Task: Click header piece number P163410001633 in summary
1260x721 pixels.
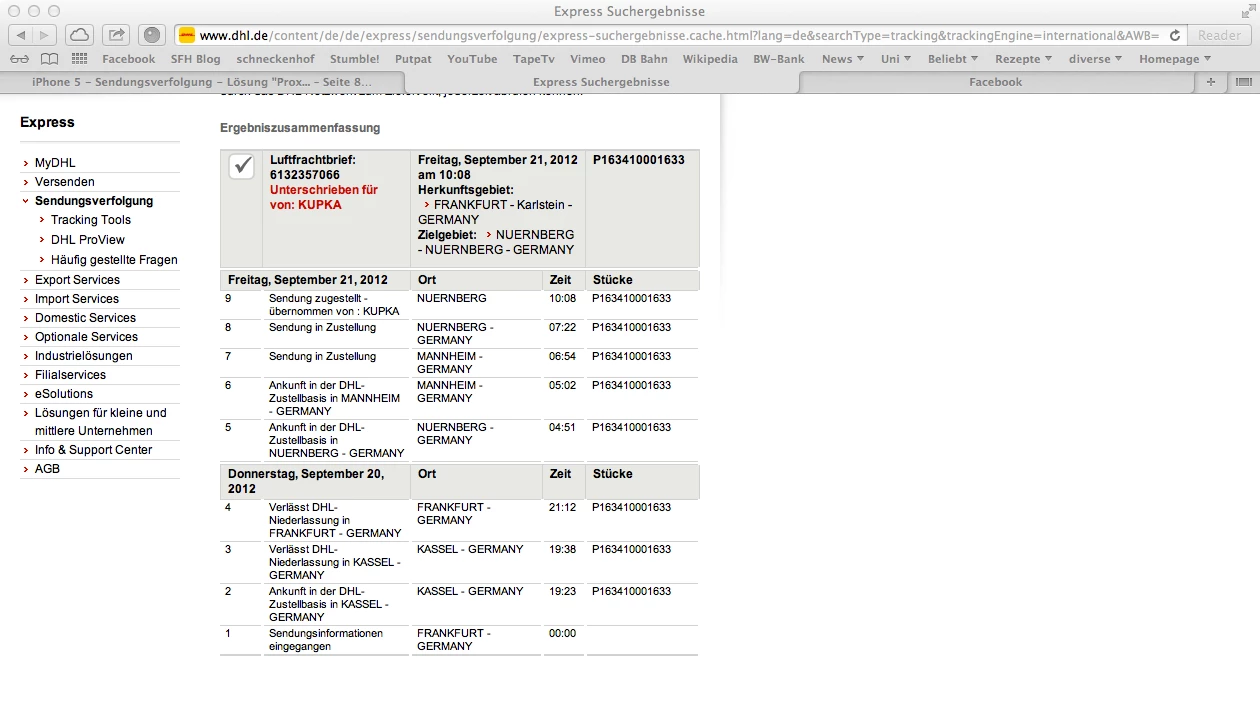Action: 639,160
